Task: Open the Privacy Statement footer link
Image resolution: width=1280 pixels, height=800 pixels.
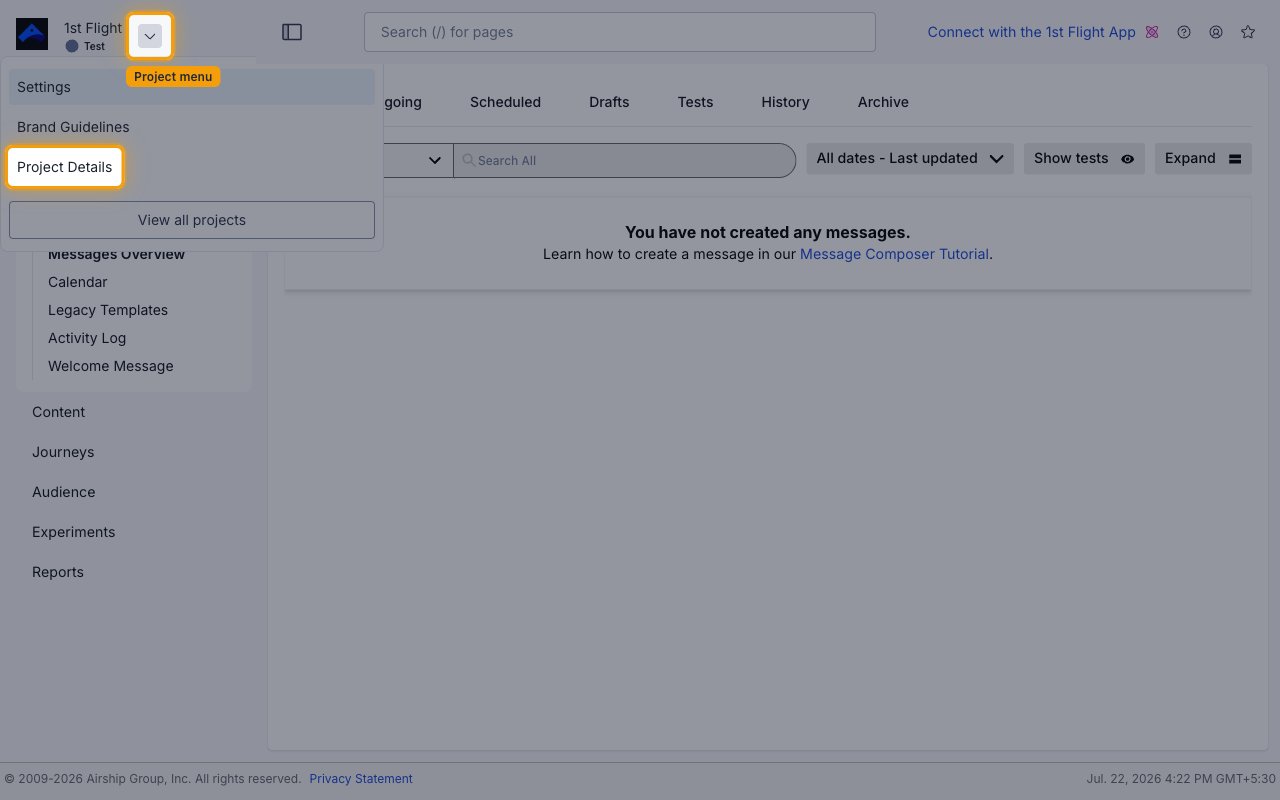Action: pos(361,779)
